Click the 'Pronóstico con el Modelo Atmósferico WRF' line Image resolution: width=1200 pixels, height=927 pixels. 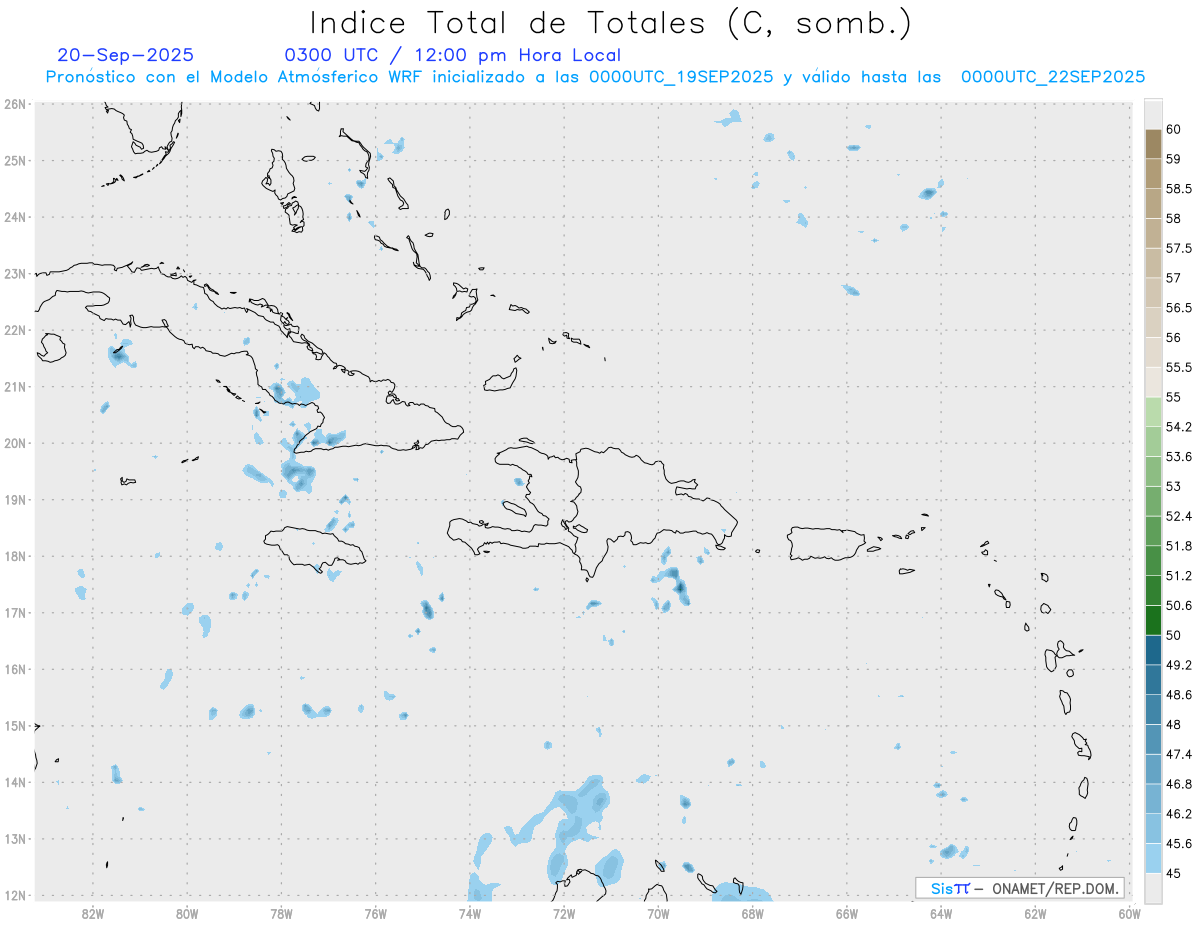tap(596, 77)
